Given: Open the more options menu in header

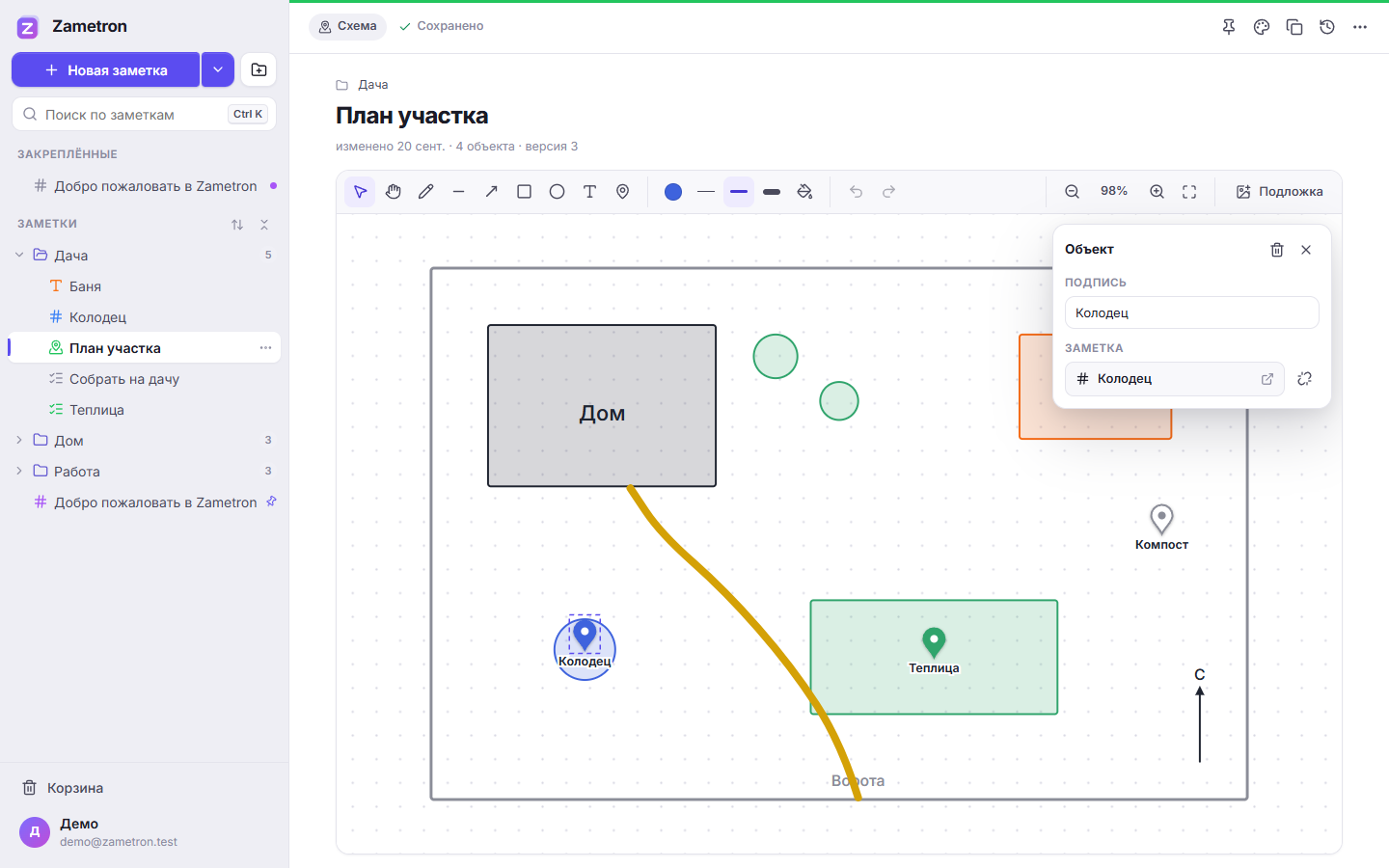Looking at the screenshot, I should coord(1360,27).
